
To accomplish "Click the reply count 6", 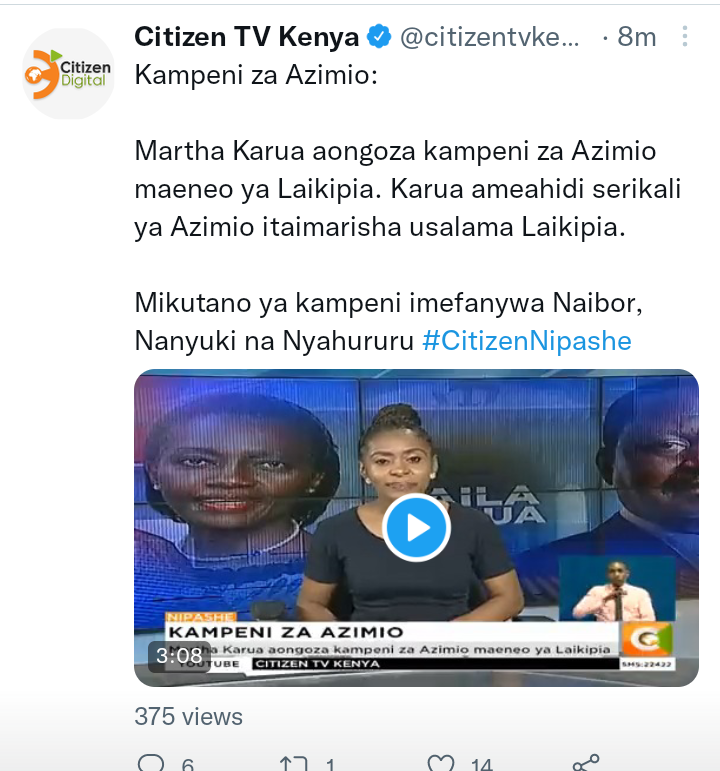I will (x=187, y=765).
